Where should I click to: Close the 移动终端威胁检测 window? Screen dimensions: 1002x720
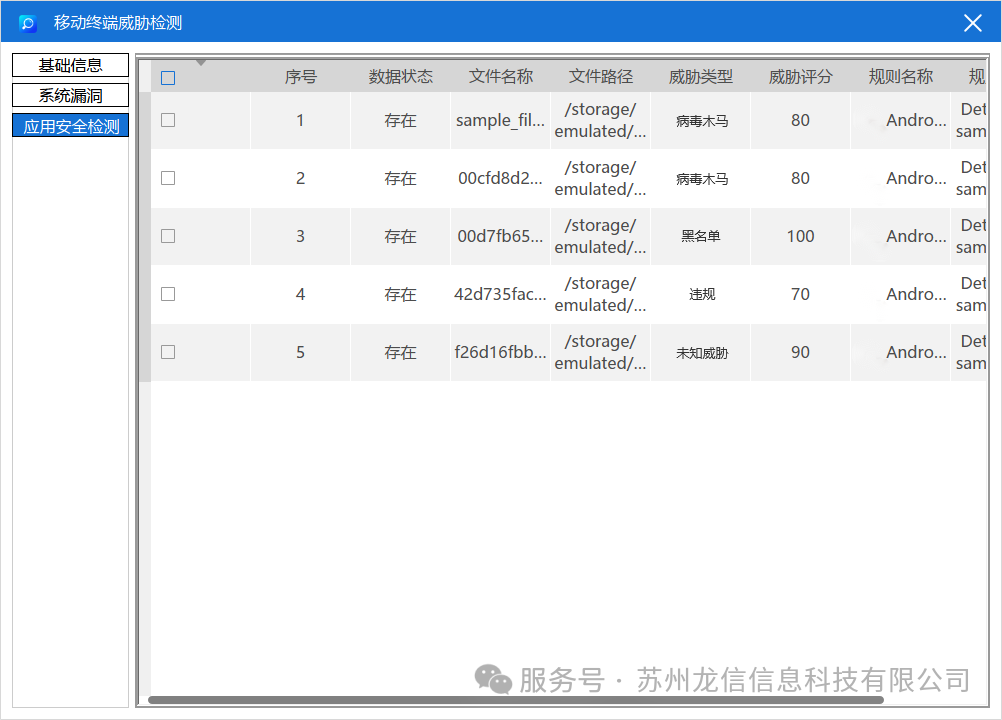pos(972,23)
